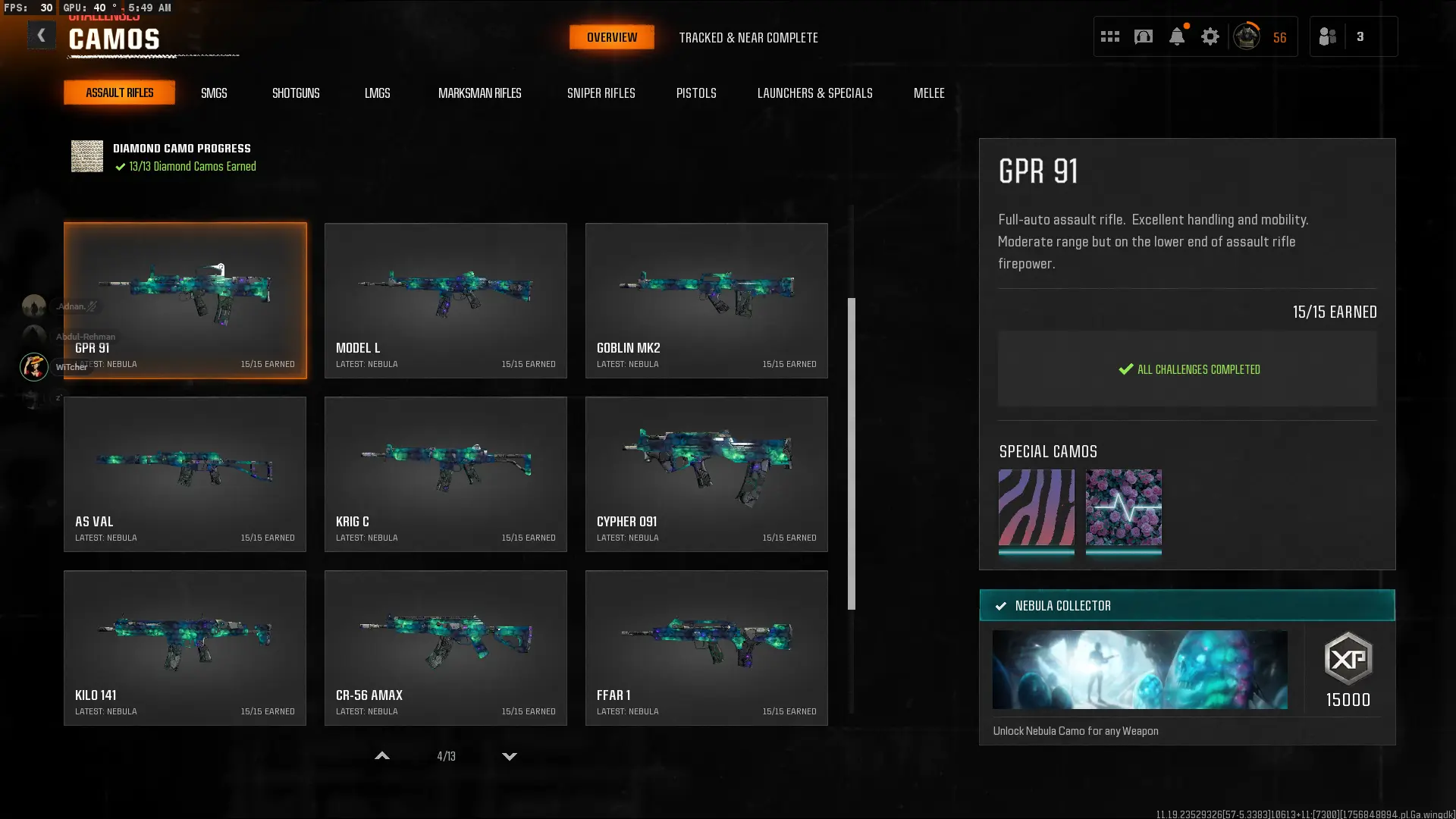Open the notifications bell

pos(1176,36)
